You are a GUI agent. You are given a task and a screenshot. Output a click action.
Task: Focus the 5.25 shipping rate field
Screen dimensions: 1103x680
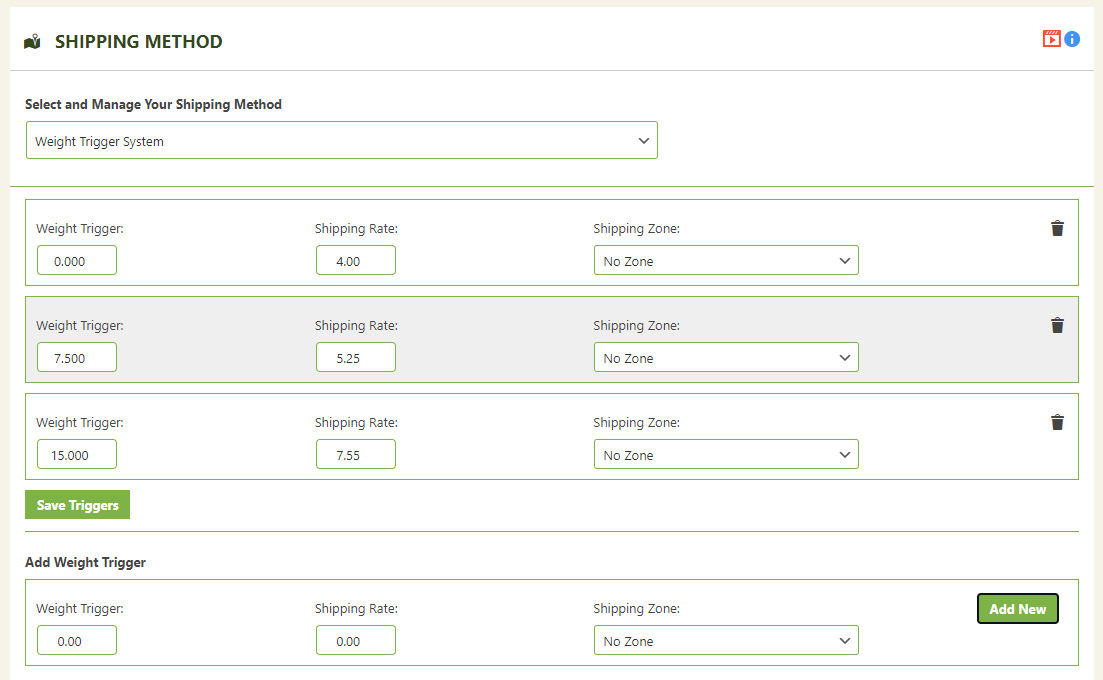tap(355, 358)
